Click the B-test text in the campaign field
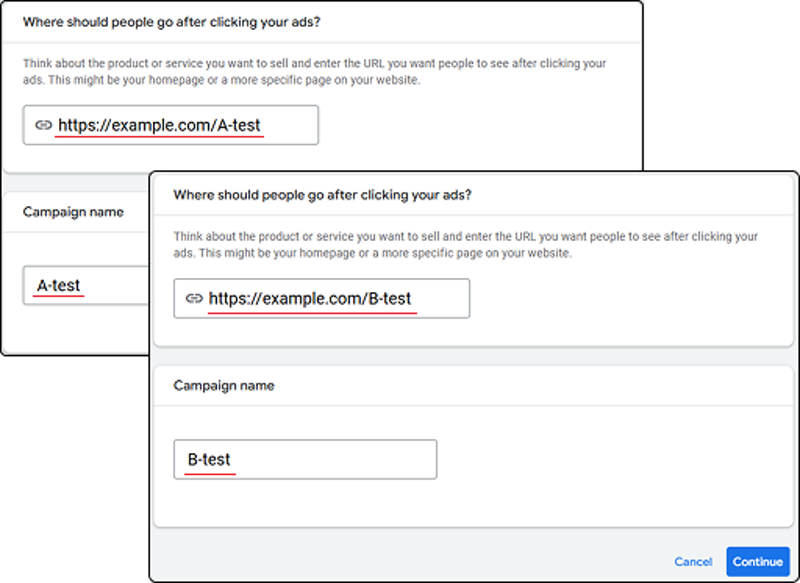The height and width of the screenshot is (583, 800). pos(209,460)
